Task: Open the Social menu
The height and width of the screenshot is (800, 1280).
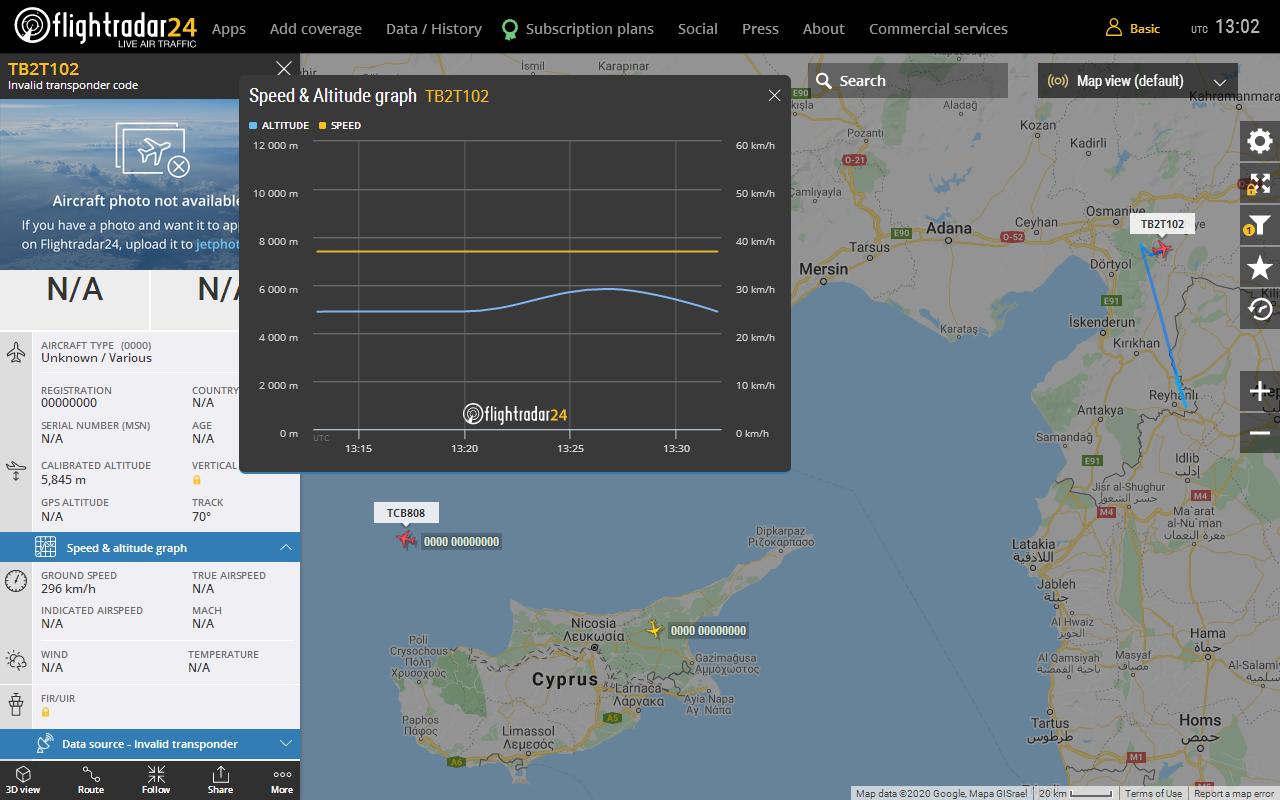Action: 698,29
